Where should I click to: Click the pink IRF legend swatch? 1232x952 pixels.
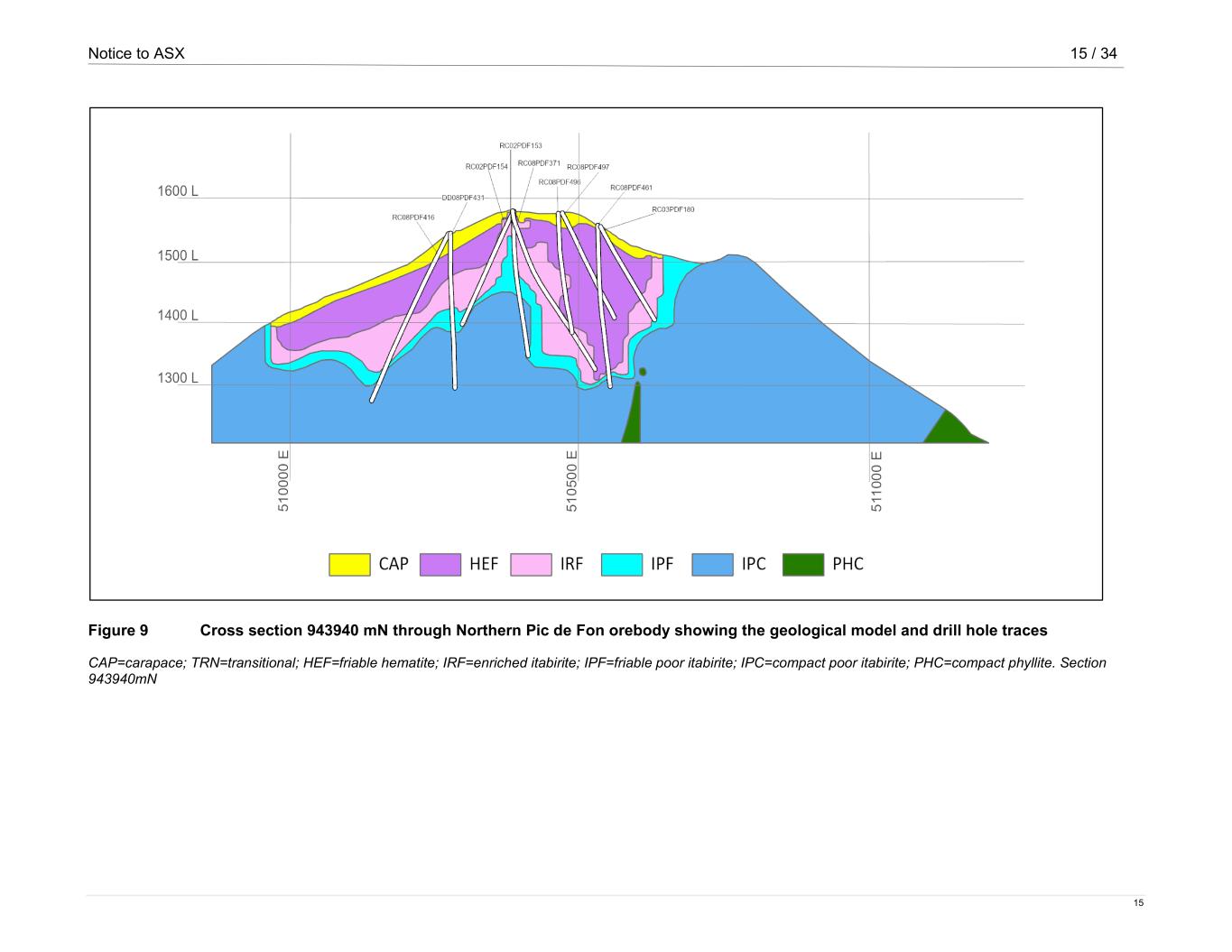531,564
